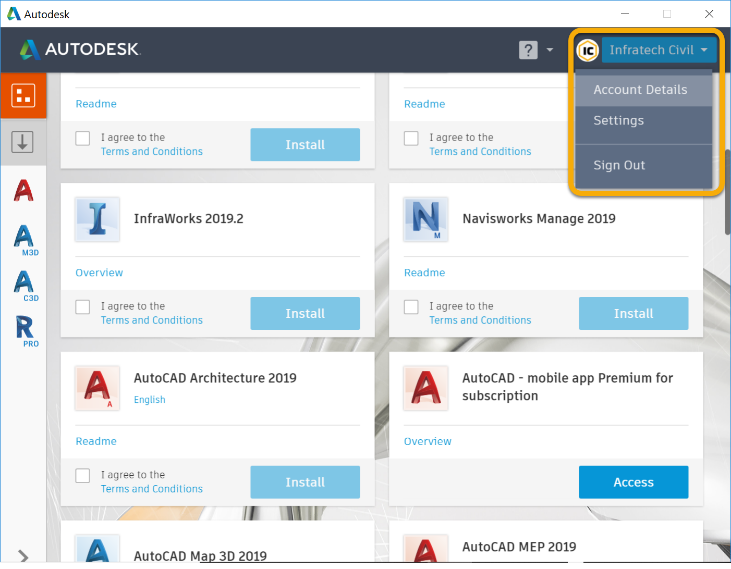Open the Navisworks Manage 2019 Readme link
This screenshot has width=731, height=569.
(424, 273)
